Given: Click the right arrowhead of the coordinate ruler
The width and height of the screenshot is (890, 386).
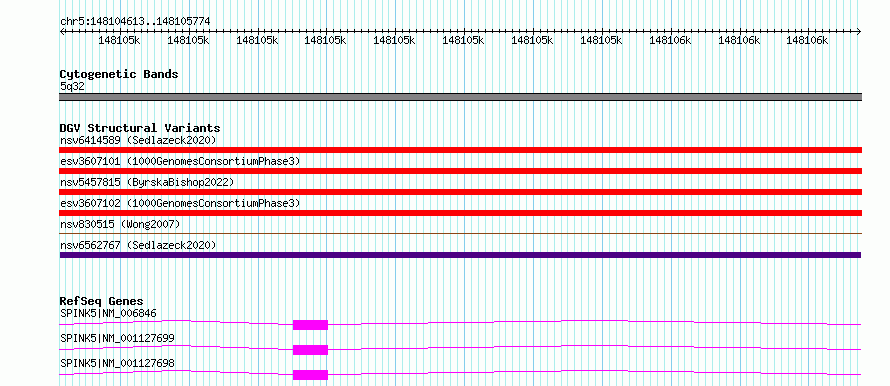Looking at the screenshot, I should [x=859, y=32].
